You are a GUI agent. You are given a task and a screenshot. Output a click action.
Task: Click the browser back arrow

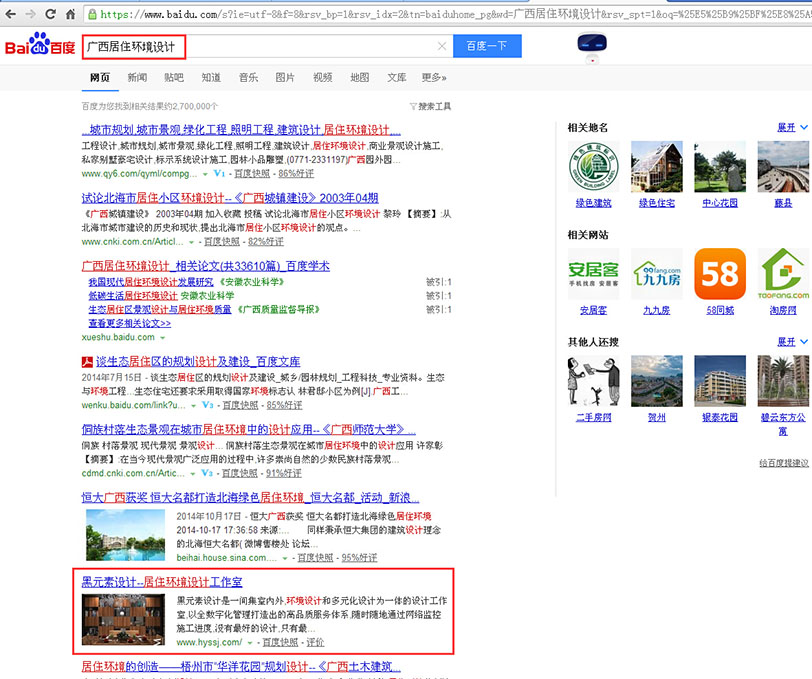click(x=10, y=14)
